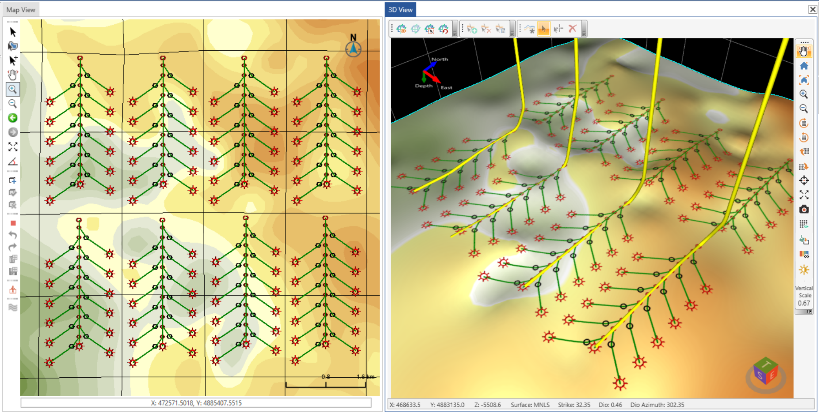
Task: Click the undo arrow in Map View toolbar
Action: pyautogui.click(x=13, y=235)
